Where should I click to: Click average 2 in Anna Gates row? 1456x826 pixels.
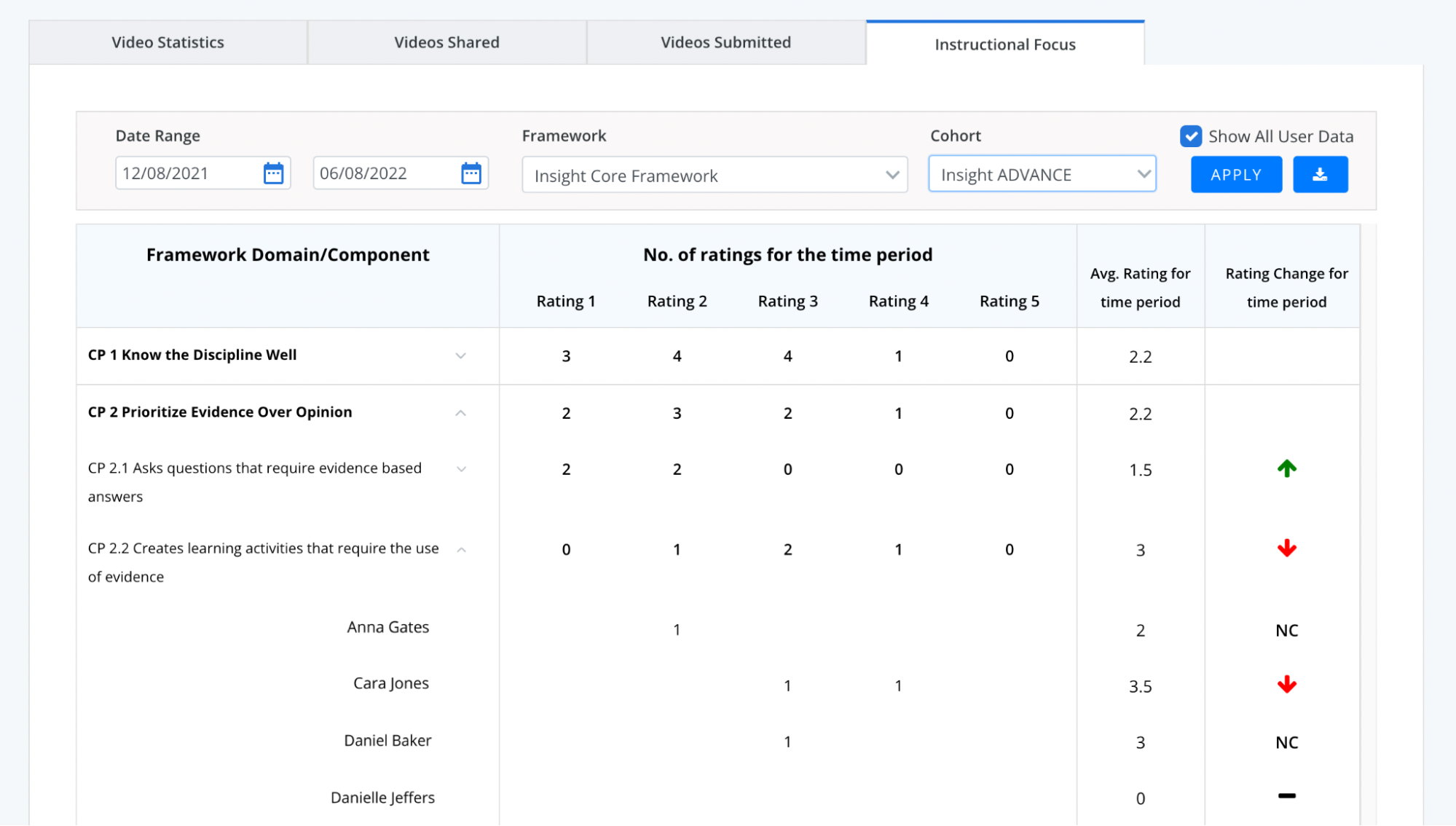1140,630
